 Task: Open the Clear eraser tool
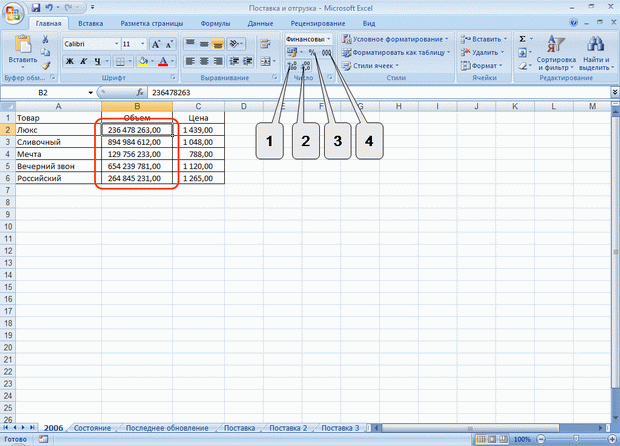click(523, 66)
